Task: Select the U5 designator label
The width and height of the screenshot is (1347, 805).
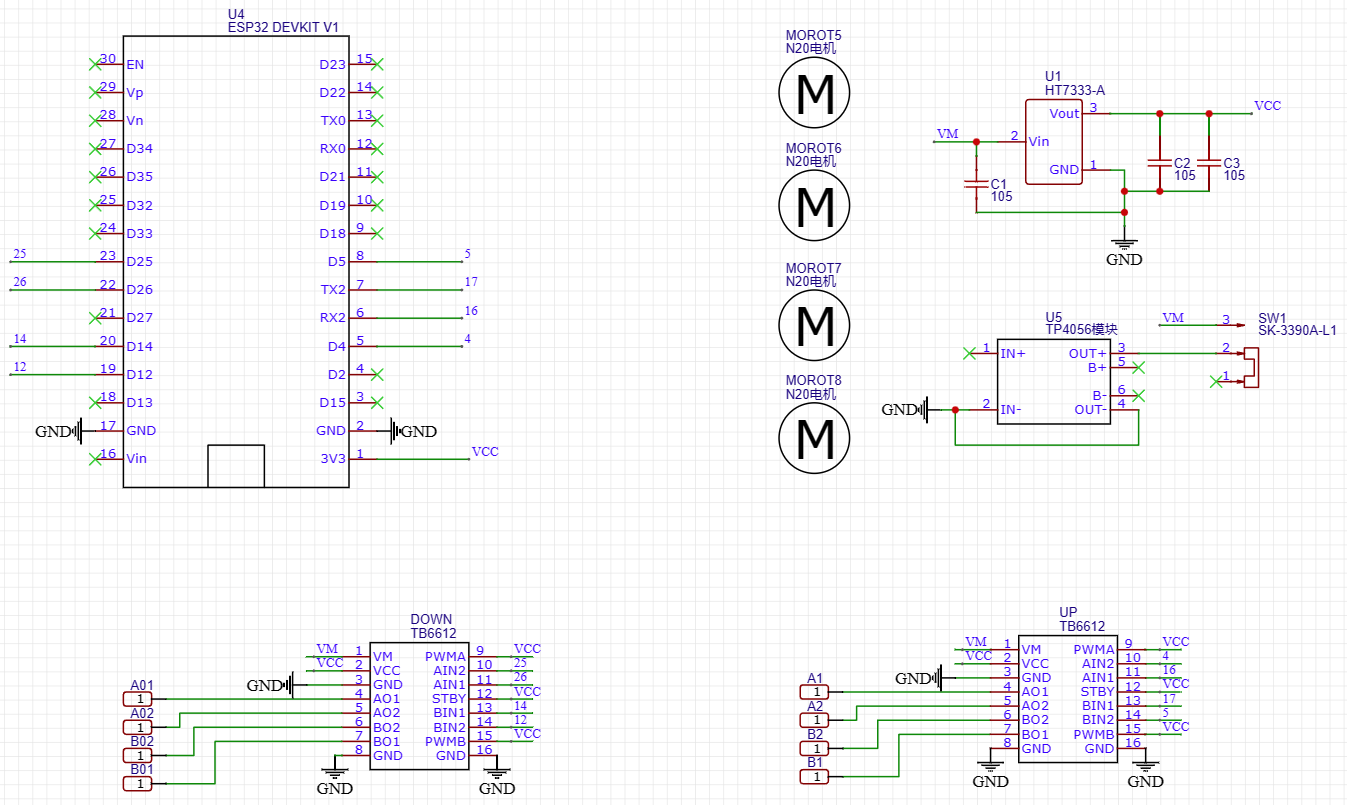Action: click(x=1053, y=316)
